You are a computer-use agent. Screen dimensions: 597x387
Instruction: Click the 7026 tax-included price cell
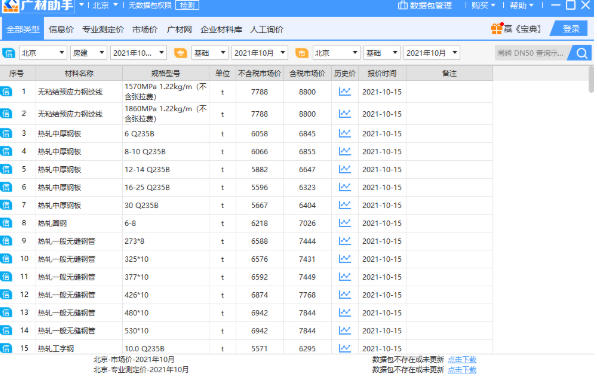click(x=307, y=223)
